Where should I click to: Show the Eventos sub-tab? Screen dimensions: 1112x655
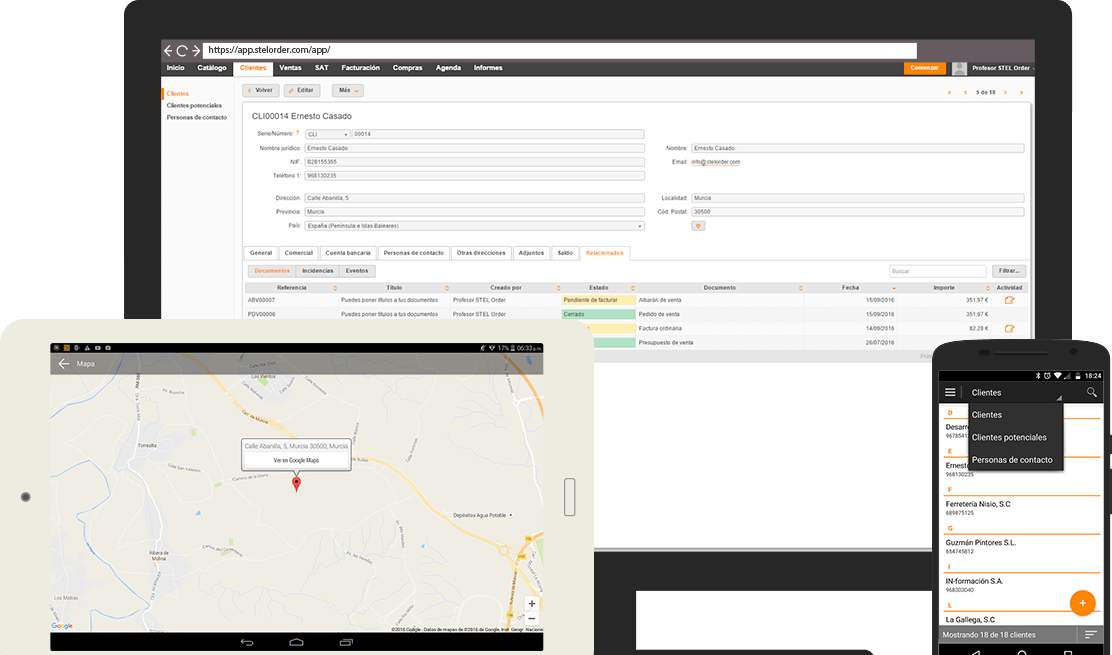coord(357,271)
